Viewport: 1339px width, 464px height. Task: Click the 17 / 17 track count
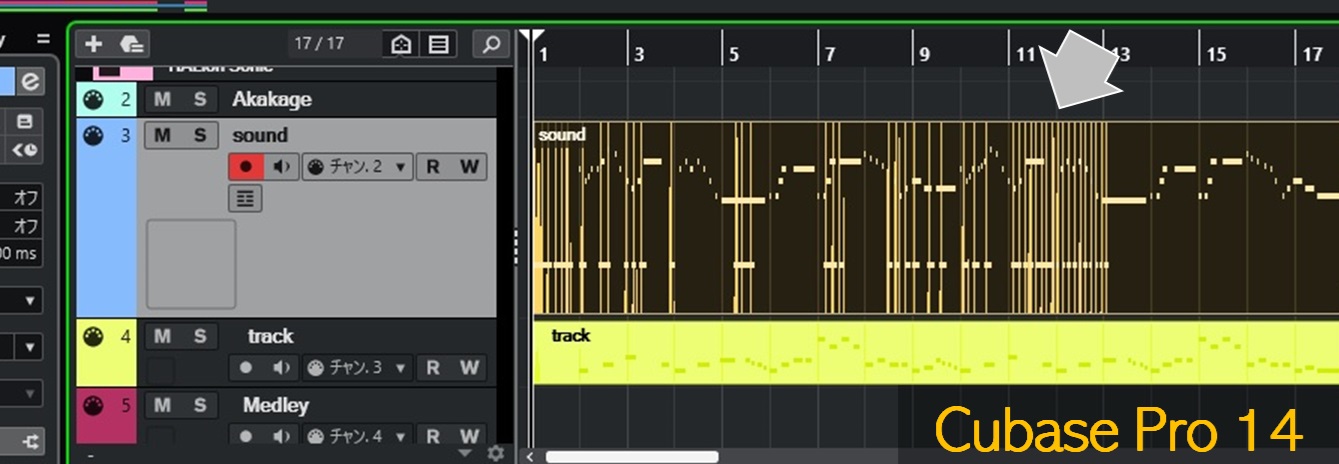coord(319,44)
